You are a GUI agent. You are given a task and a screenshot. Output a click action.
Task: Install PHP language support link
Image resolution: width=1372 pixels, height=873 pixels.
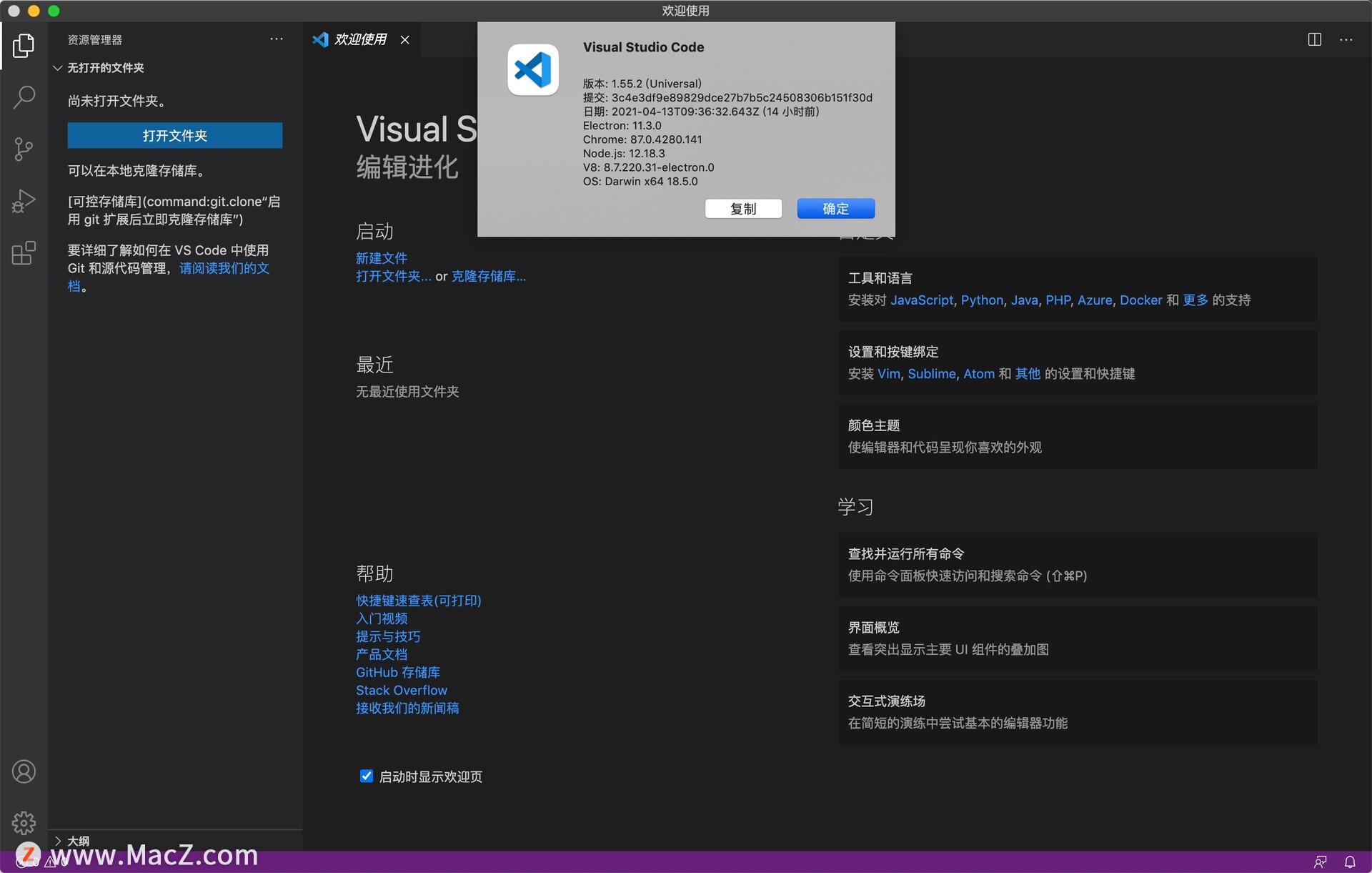click(x=1058, y=300)
